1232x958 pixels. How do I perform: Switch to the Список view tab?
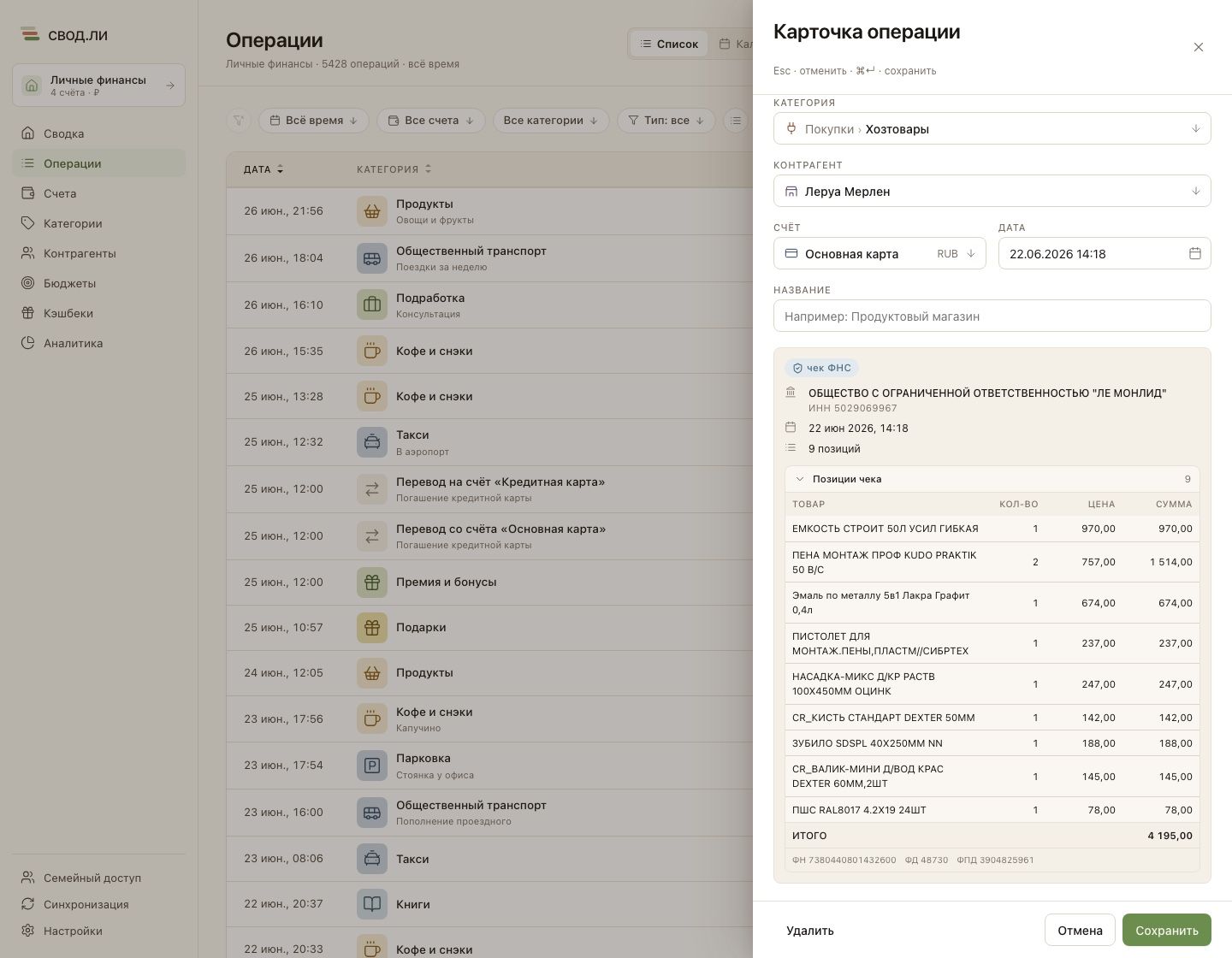669,44
